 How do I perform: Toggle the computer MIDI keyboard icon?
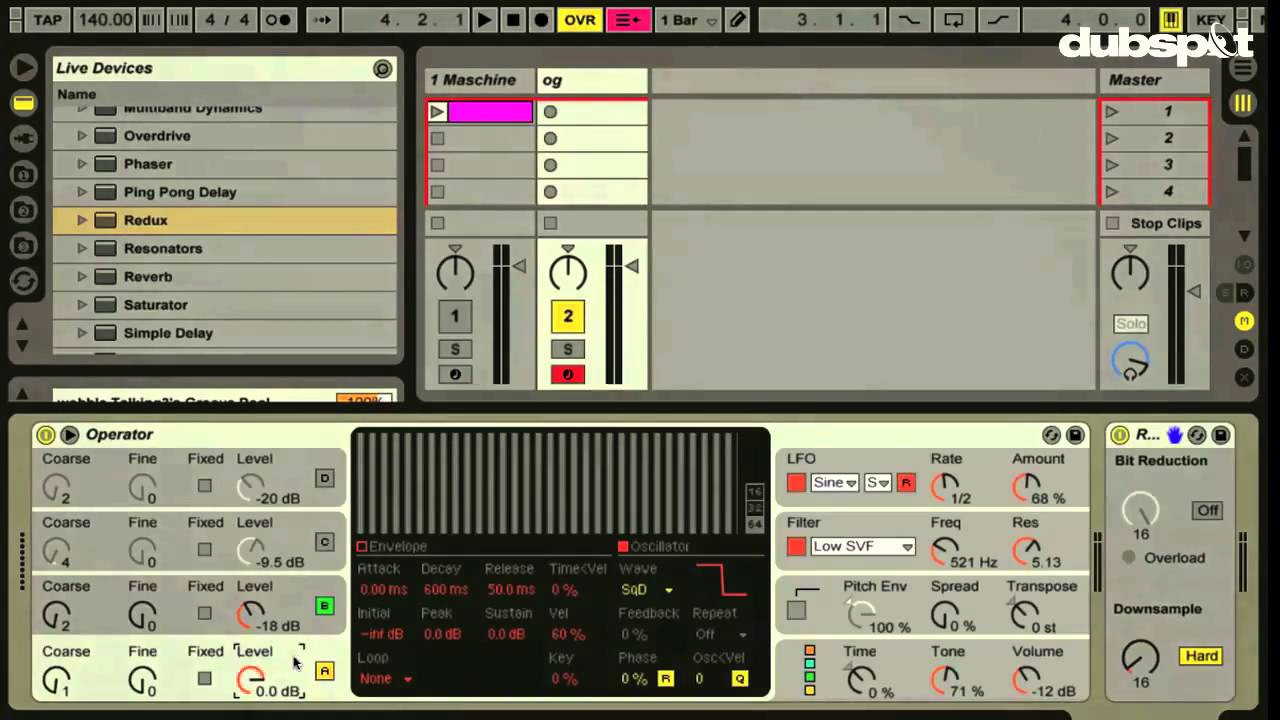(x=1171, y=19)
